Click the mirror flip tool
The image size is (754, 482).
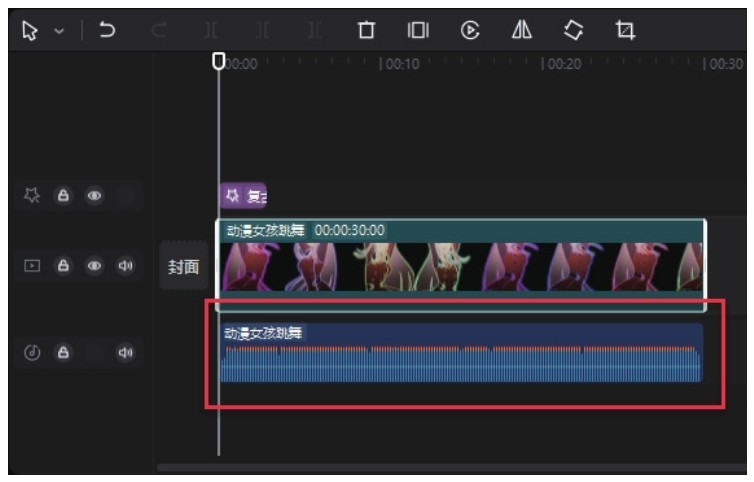[522, 30]
